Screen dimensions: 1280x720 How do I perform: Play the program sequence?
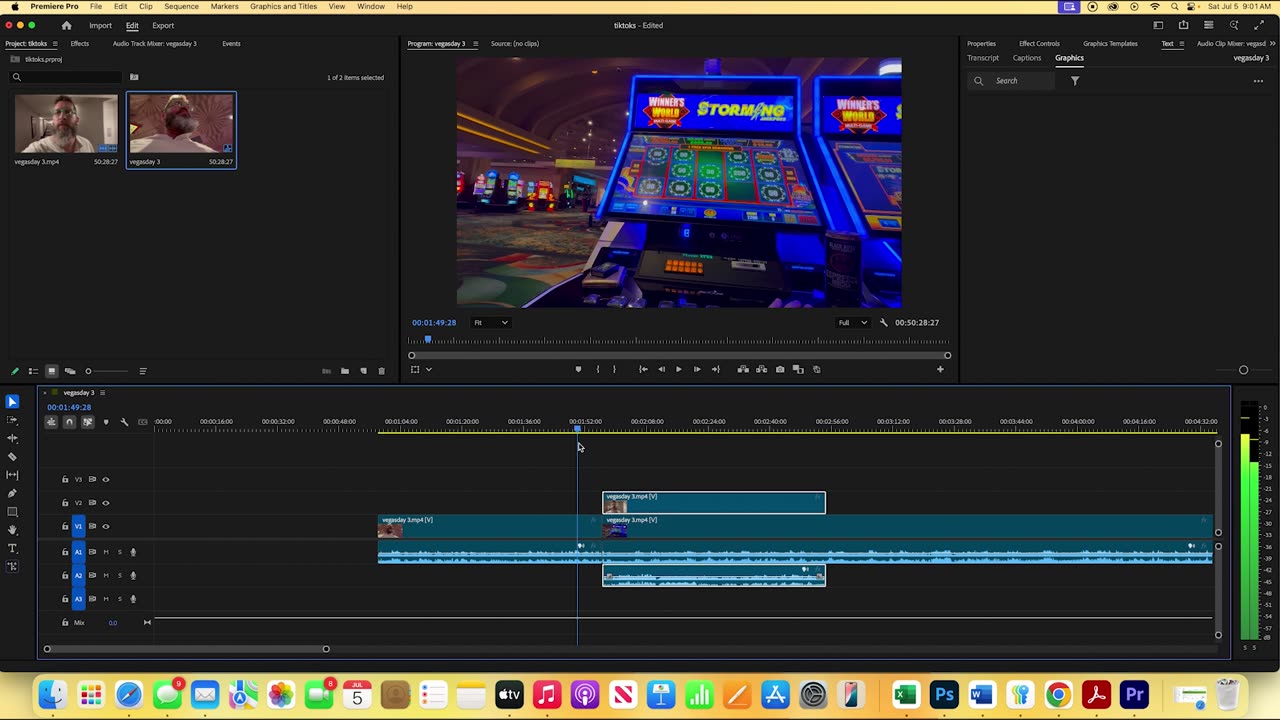coord(679,369)
